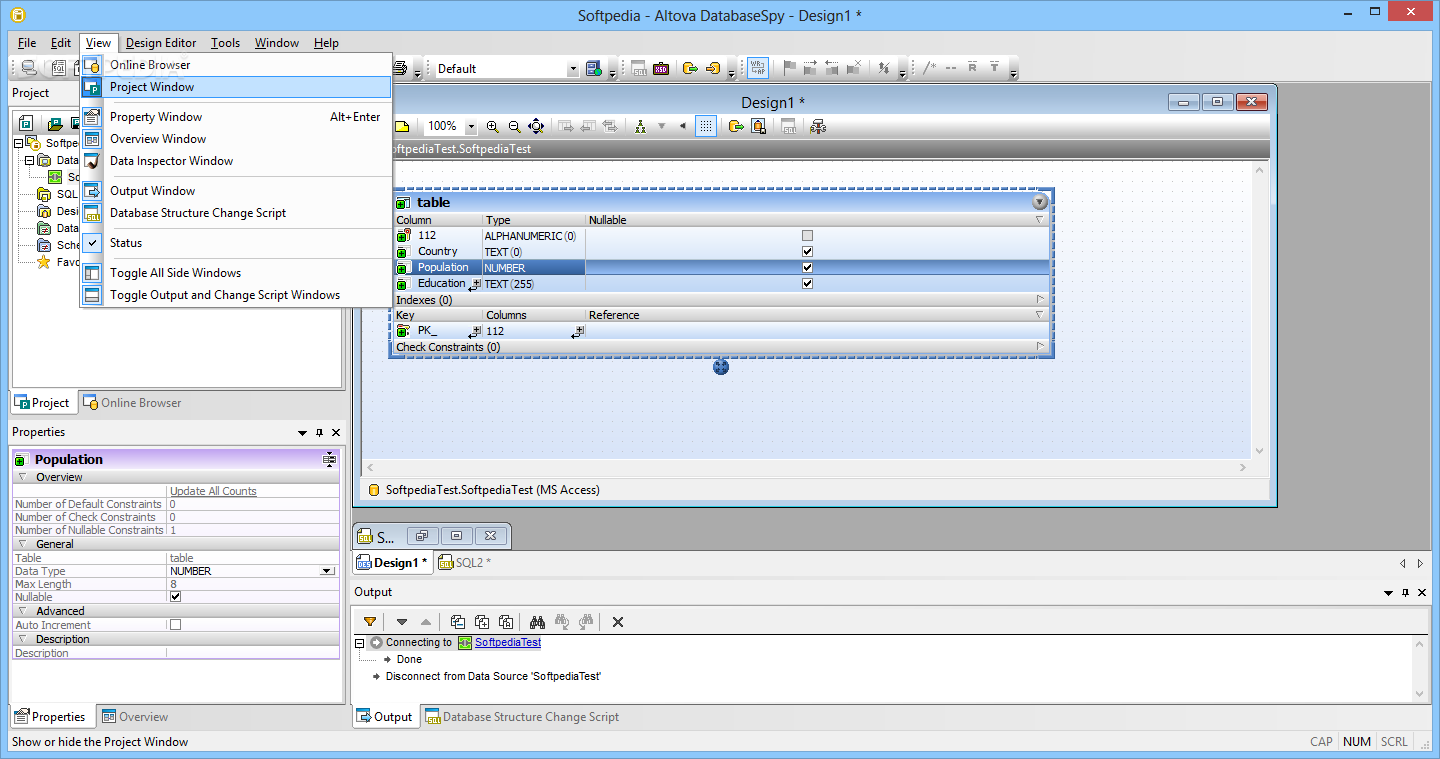Pin the Properties panel
The height and width of the screenshot is (759, 1440).
point(320,432)
